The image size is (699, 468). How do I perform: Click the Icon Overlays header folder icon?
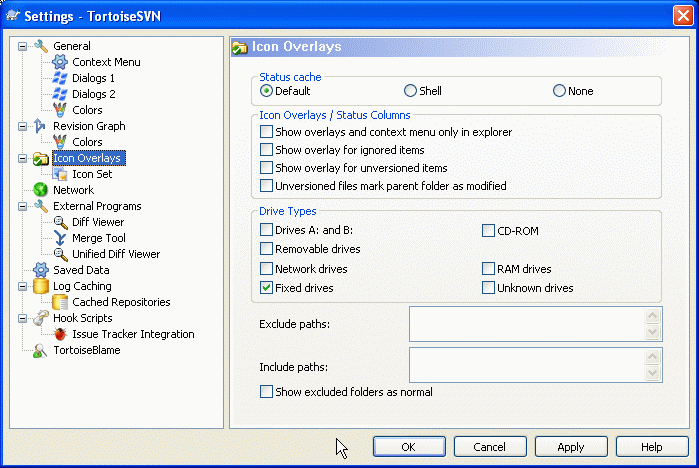point(240,47)
